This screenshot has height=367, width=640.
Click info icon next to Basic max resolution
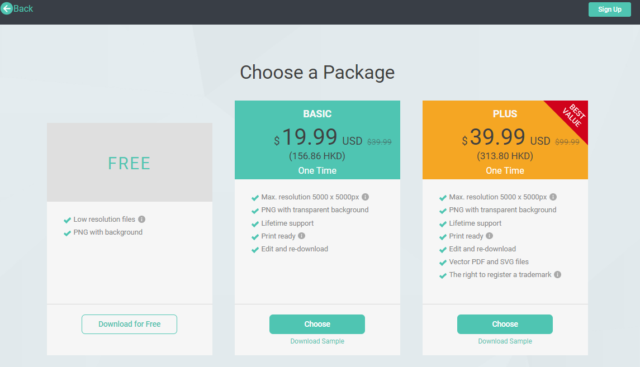365,197
